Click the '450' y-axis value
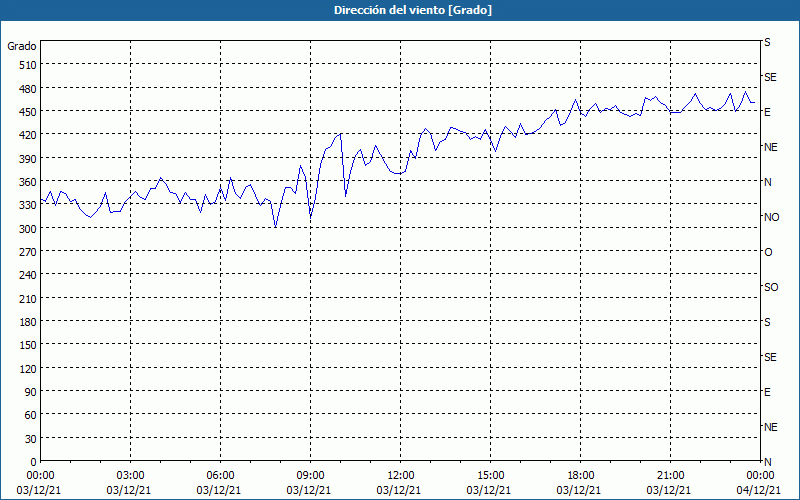This screenshot has width=800, height=500. pos(28,112)
